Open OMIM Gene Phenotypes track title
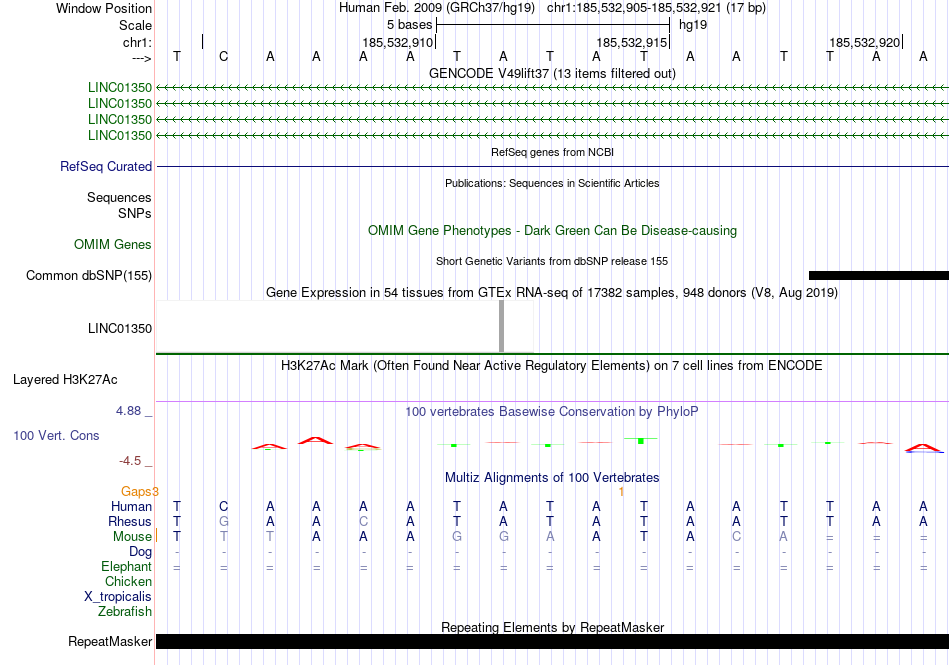Image resolution: width=950 pixels, height=665 pixels. (x=552, y=230)
